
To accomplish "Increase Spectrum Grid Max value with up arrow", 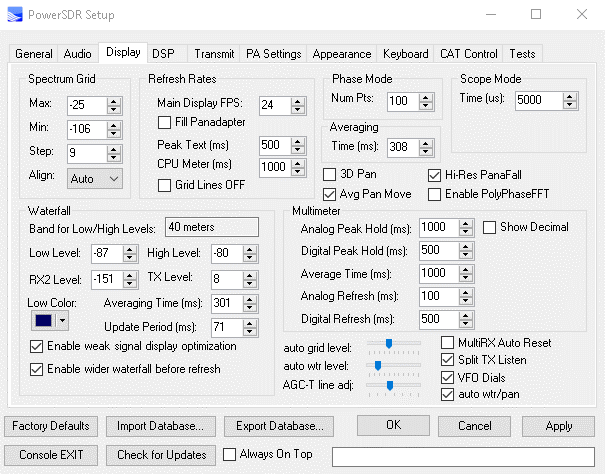I will click(x=114, y=102).
